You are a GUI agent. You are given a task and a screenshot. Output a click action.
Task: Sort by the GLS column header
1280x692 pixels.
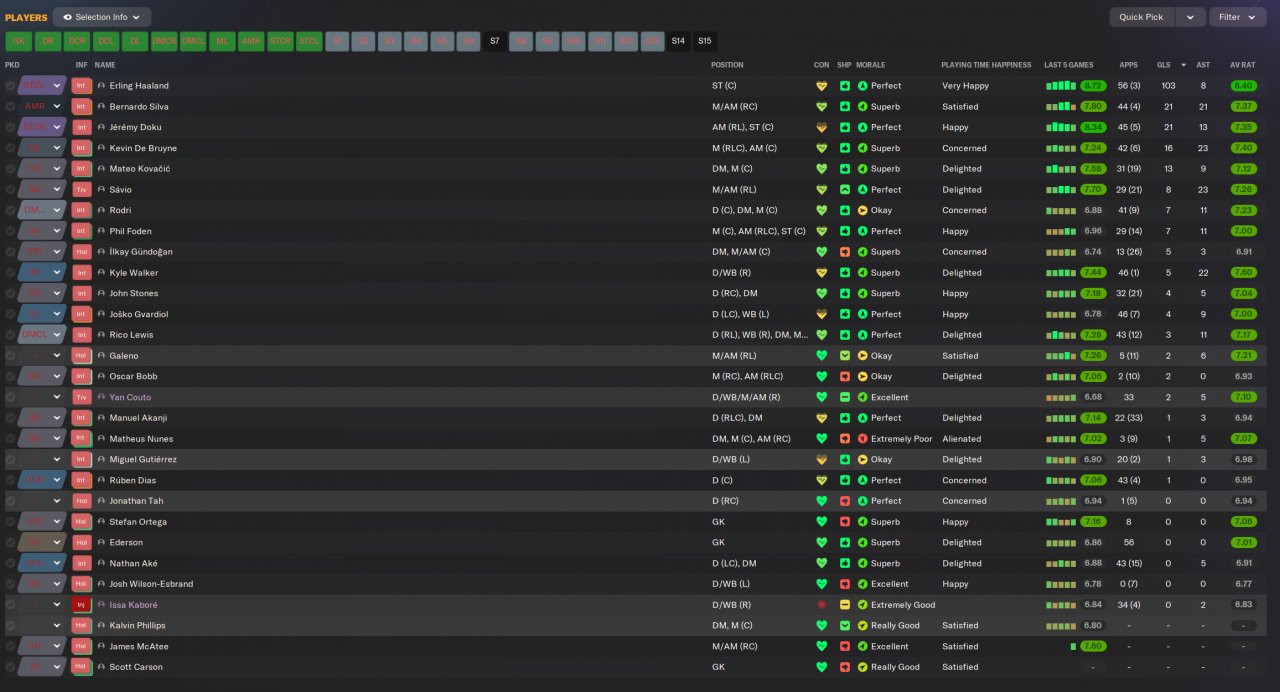[1164, 65]
